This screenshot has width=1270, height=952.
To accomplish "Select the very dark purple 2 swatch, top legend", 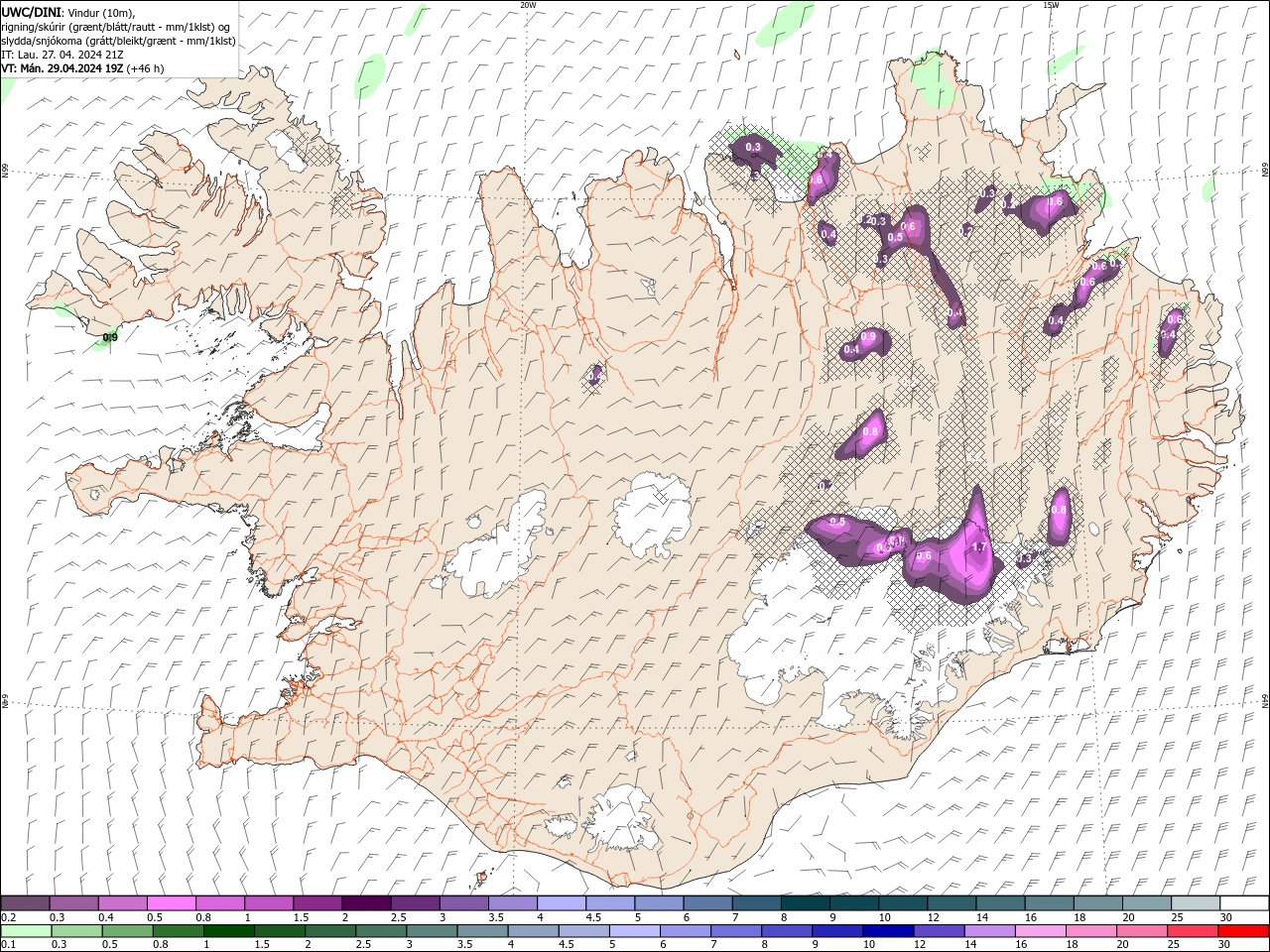I will 366,903.
